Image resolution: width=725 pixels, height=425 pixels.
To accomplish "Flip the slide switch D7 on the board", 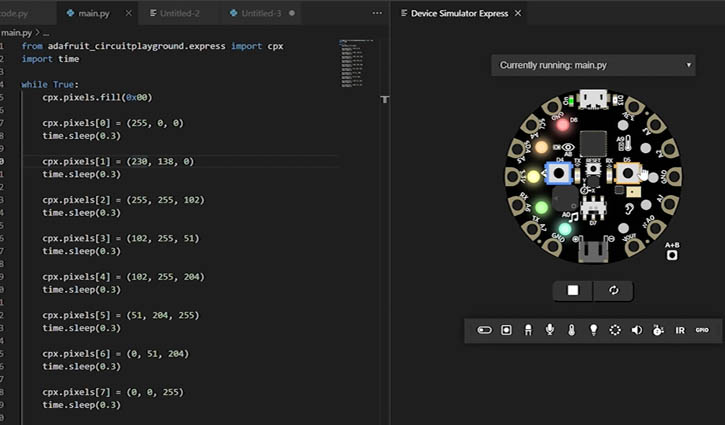I will pos(593,207).
